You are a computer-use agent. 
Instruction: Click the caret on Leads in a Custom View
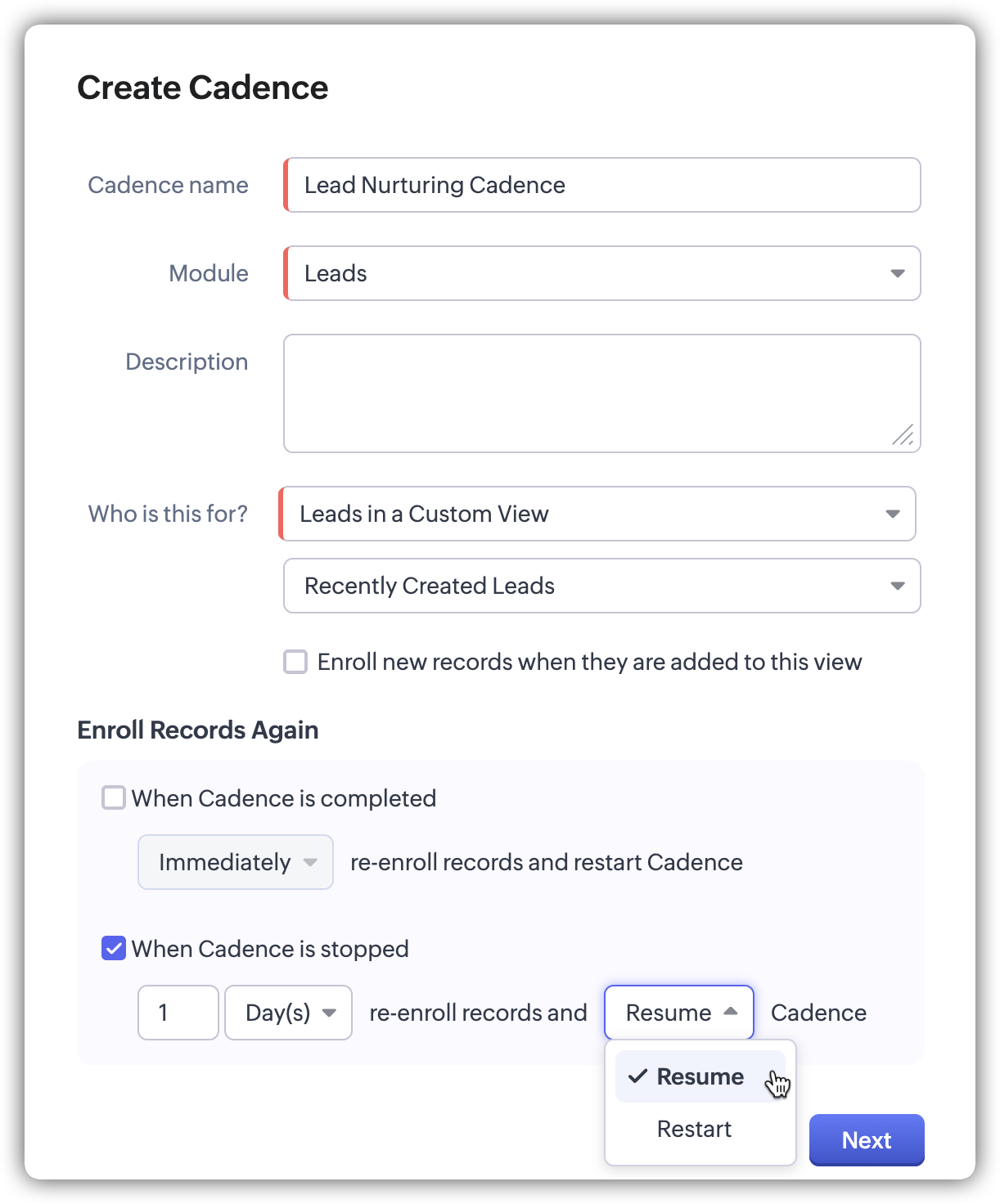click(893, 514)
